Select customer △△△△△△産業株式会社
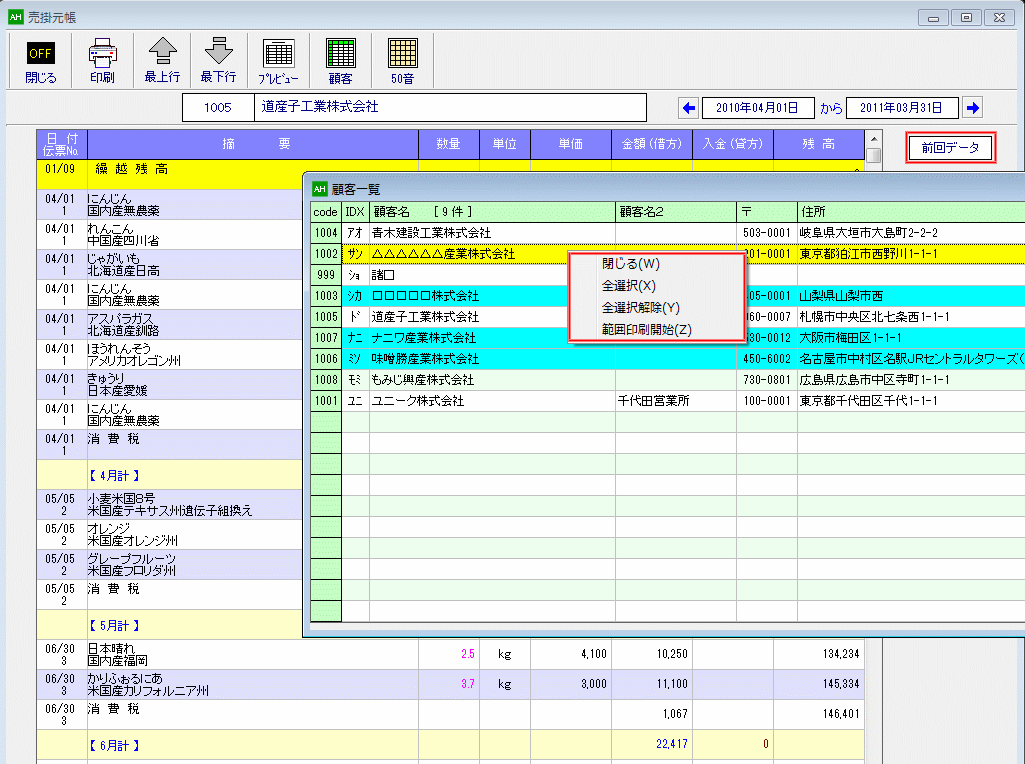 (x=443, y=254)
